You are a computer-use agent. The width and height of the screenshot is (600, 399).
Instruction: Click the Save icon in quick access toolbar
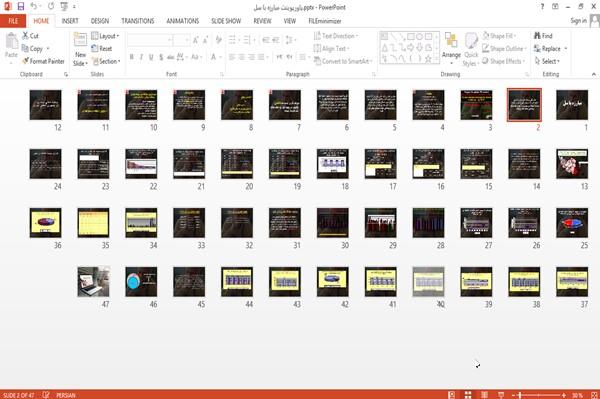pyautogui.click(x=21, y=6)
